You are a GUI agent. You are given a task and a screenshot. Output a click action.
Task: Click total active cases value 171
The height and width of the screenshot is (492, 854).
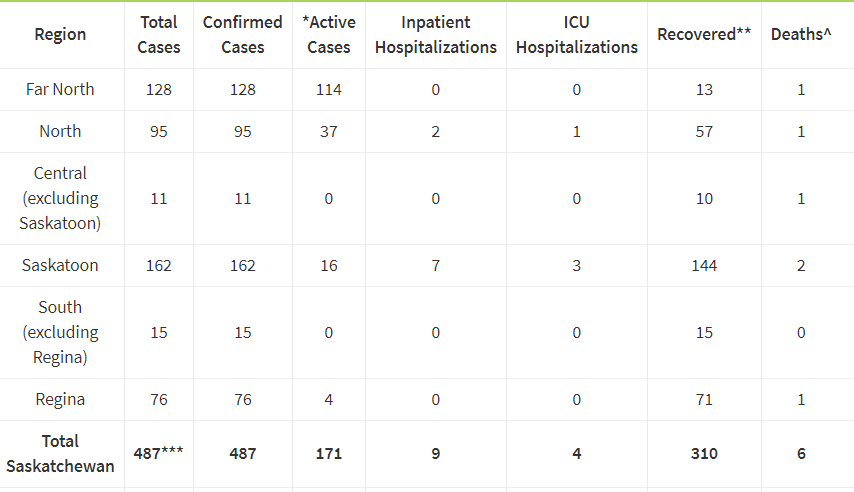[328, 453]
